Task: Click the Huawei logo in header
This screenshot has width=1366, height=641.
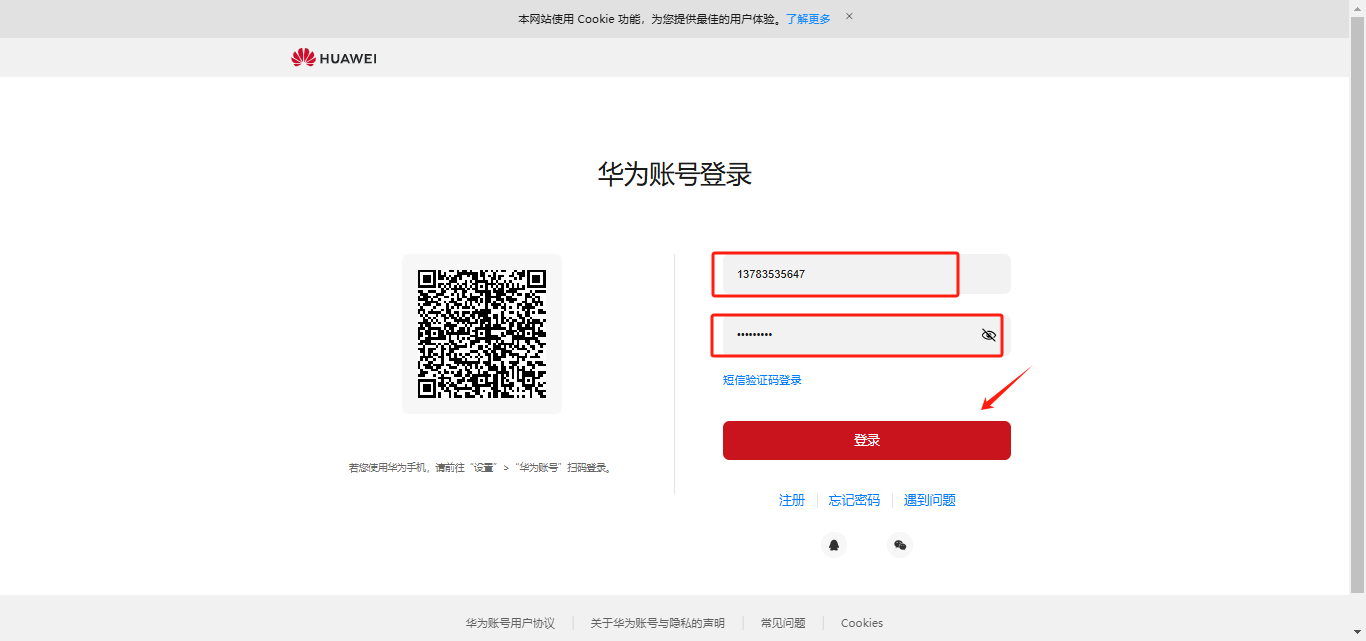Action: (x=333, y=58)
